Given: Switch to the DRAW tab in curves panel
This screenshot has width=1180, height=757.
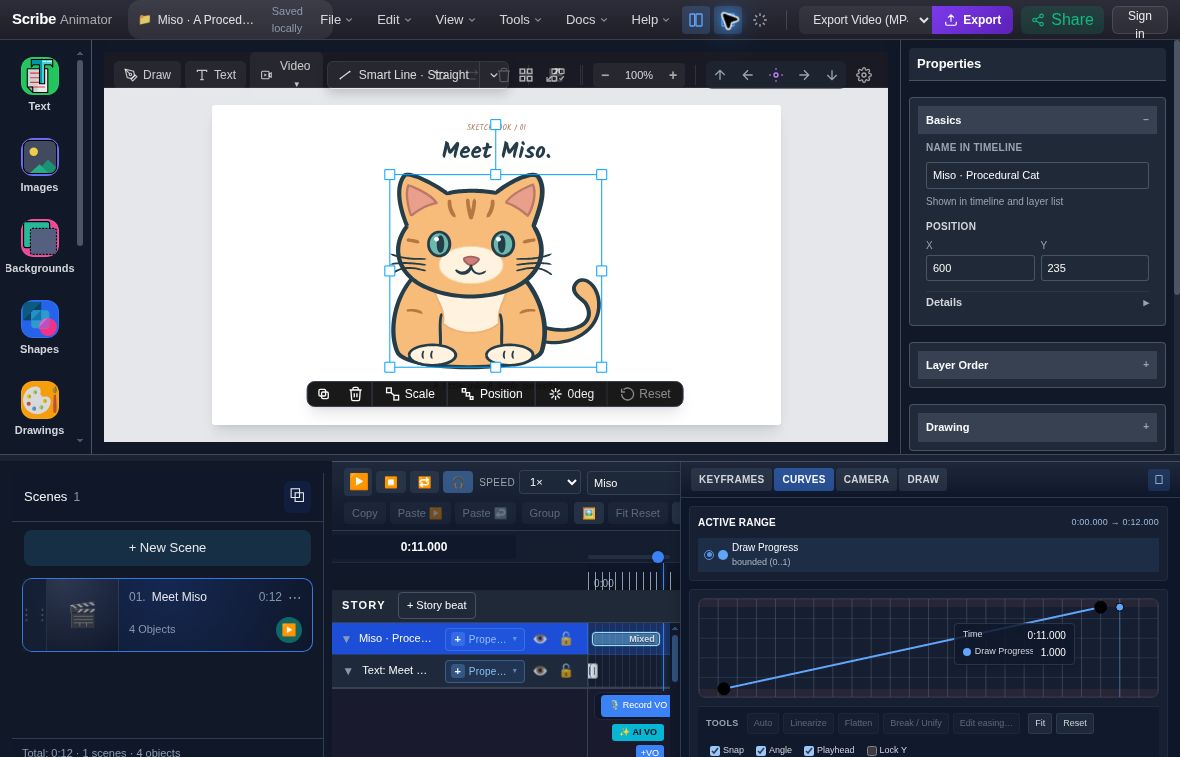Looking at the screenshot, I should tap(923, 479).
